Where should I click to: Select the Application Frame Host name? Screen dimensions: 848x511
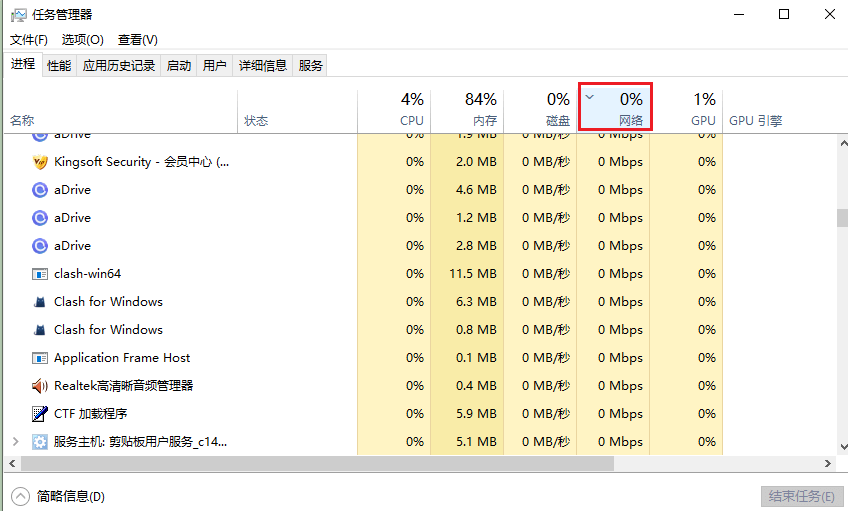(122, 357)
